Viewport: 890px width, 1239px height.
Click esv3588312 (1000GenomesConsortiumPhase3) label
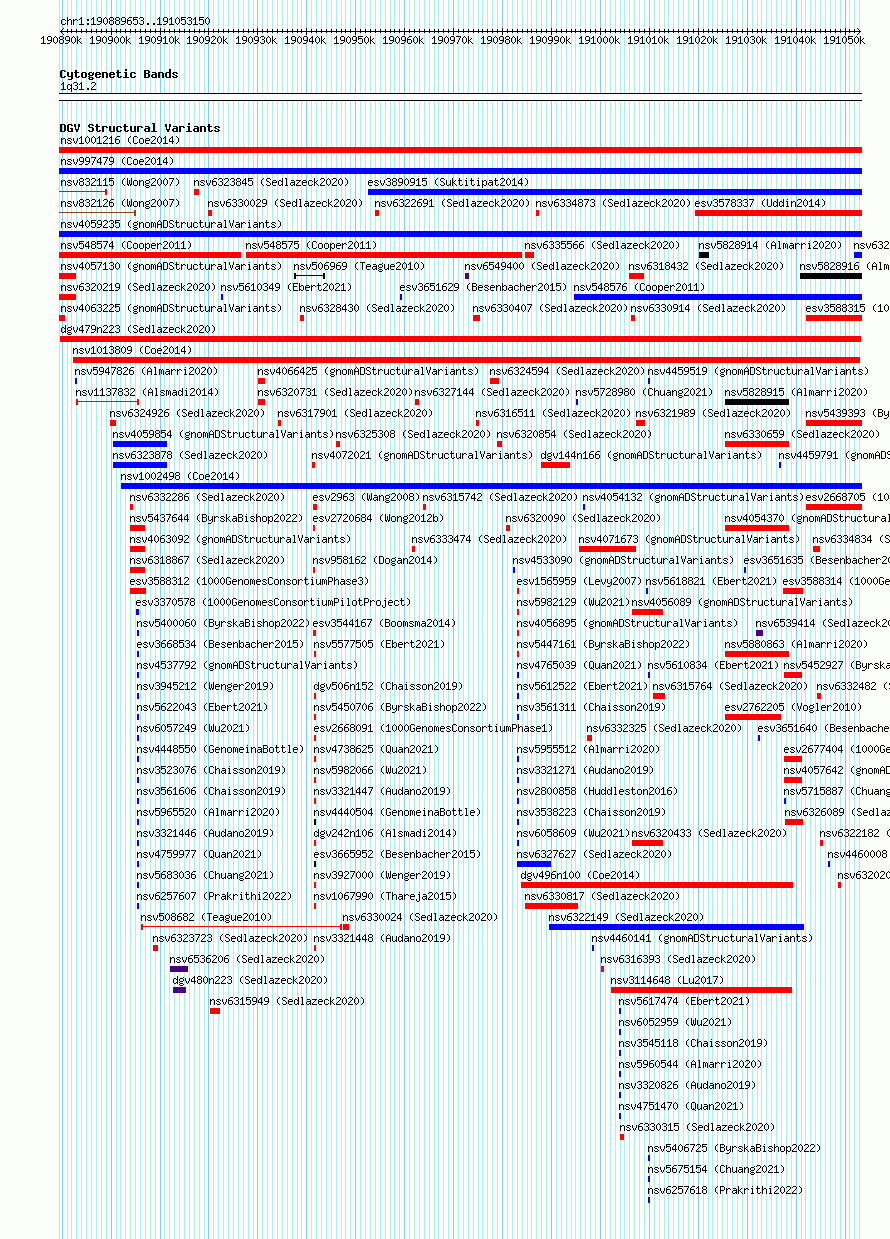click(249, 581)
